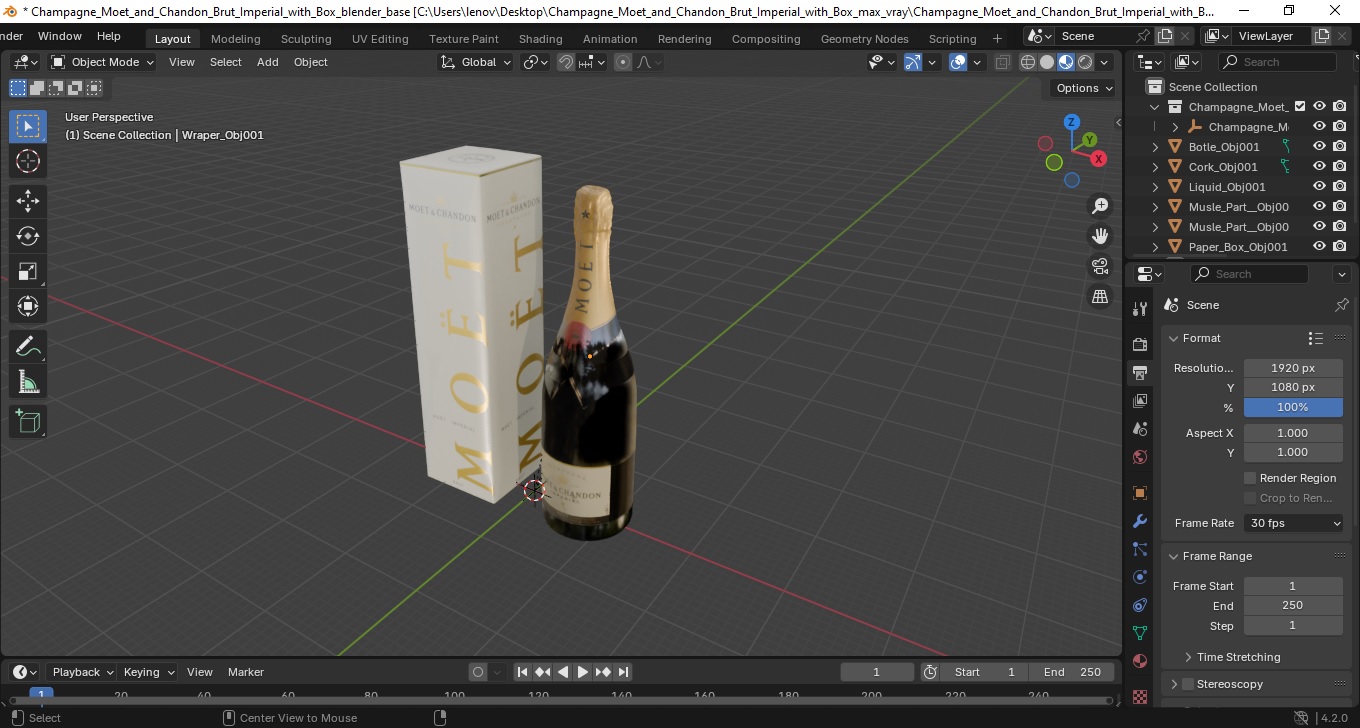Toggle camera view icon
Image resolution: width=1360 pixels, height=728 pixels.
[1100, 266]
